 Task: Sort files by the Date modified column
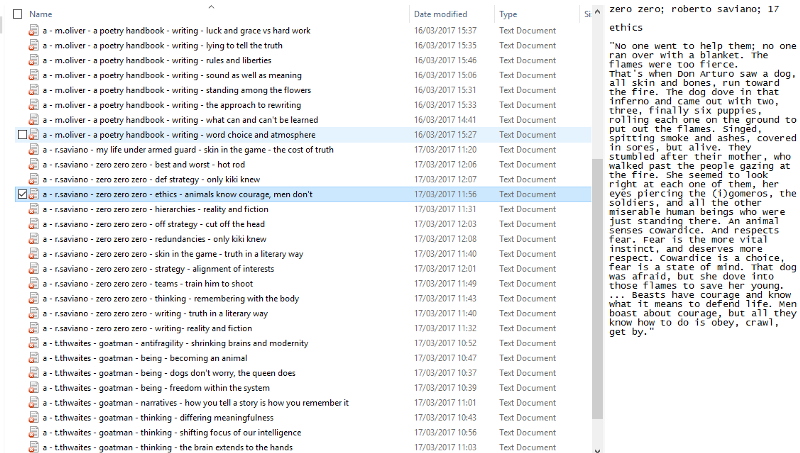click(440, 14)
